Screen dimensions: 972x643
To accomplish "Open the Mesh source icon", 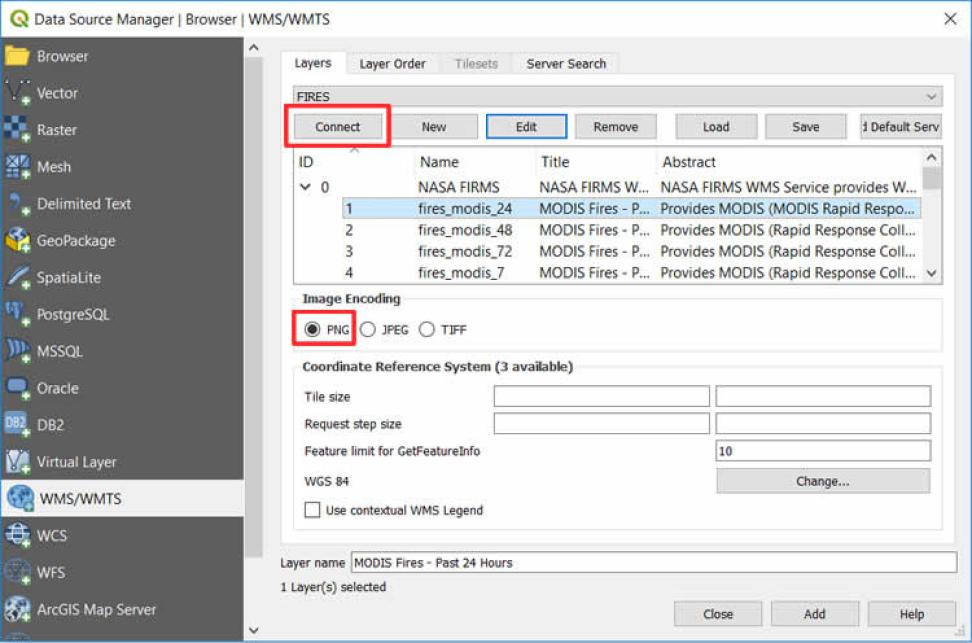I will [17, 167].
